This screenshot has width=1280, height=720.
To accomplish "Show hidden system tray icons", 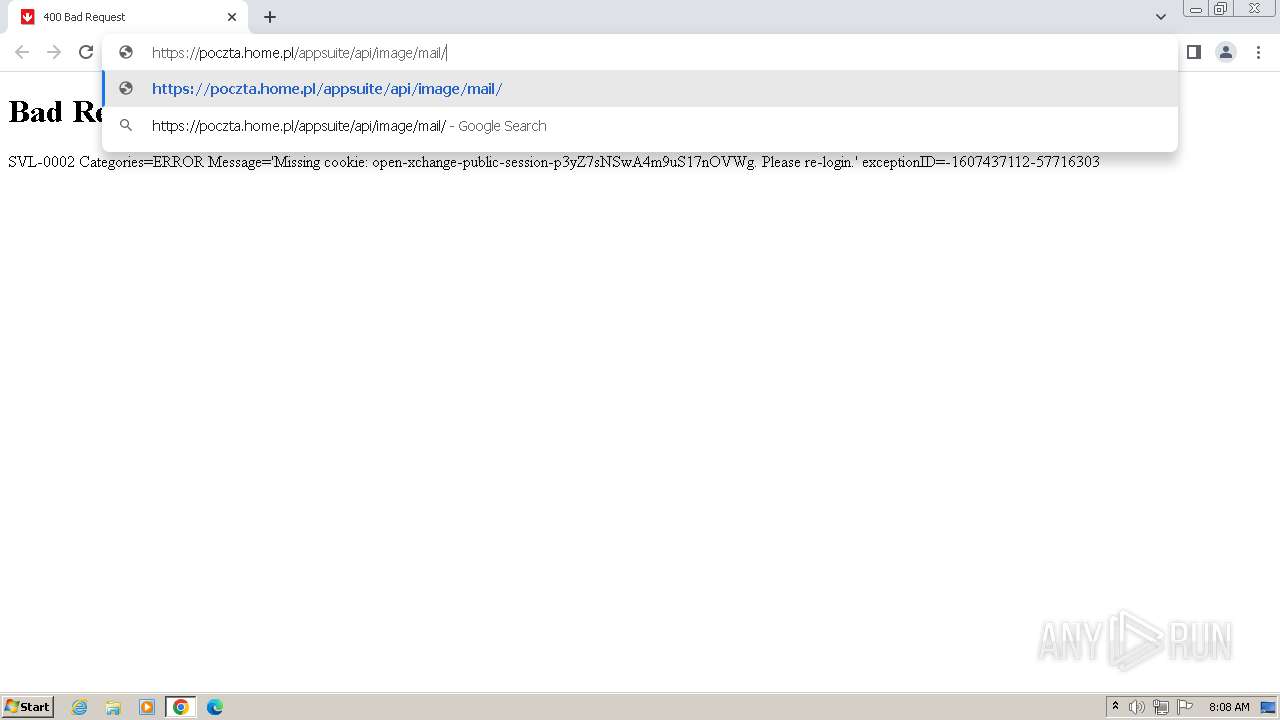I will (x=1115, y=707).
